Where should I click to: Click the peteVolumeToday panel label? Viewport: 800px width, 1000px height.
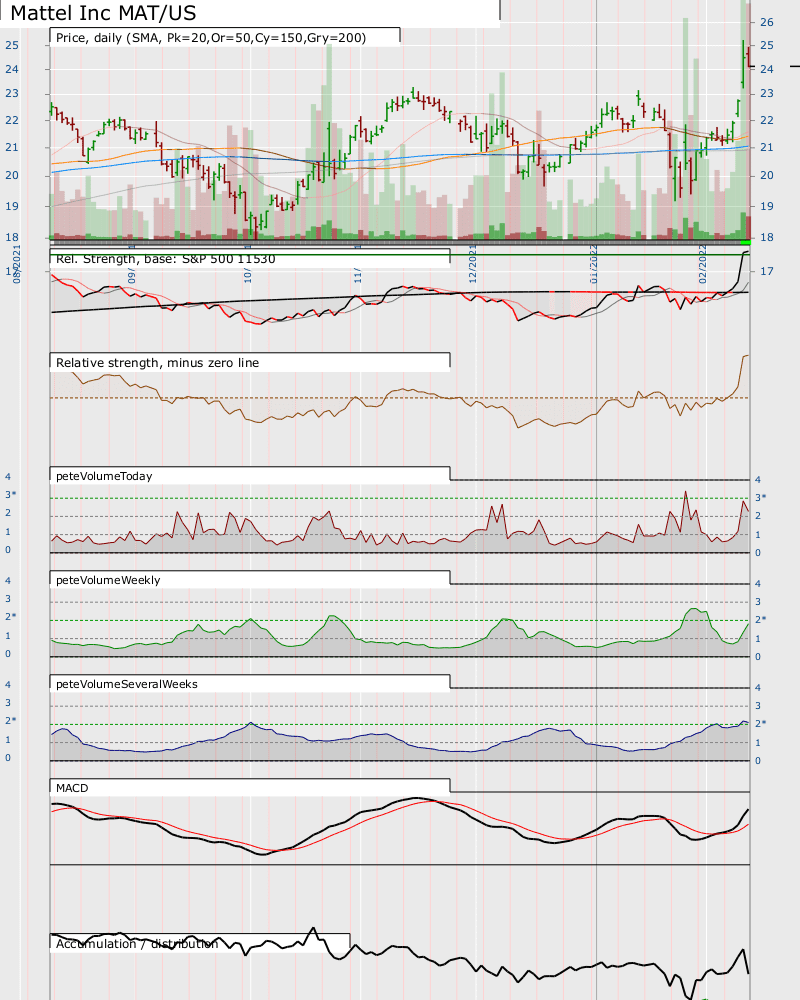pyautogui.click(x=104, y=476)
